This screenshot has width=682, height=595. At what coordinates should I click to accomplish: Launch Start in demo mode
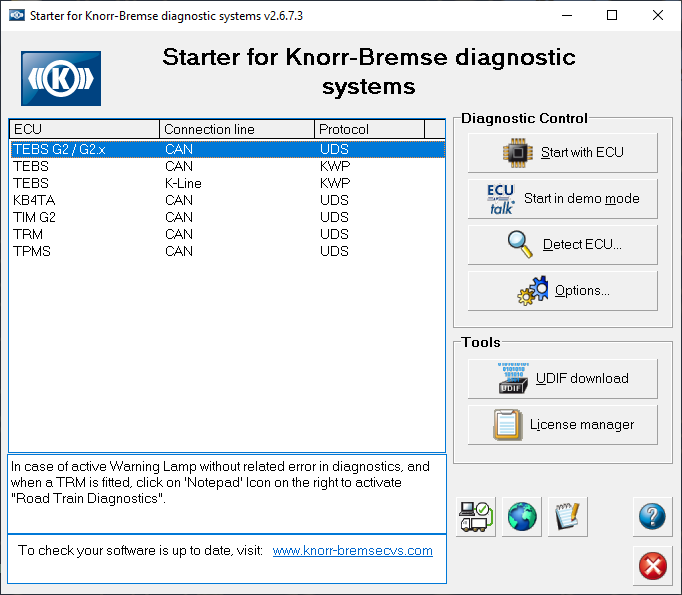click(563, 199)
